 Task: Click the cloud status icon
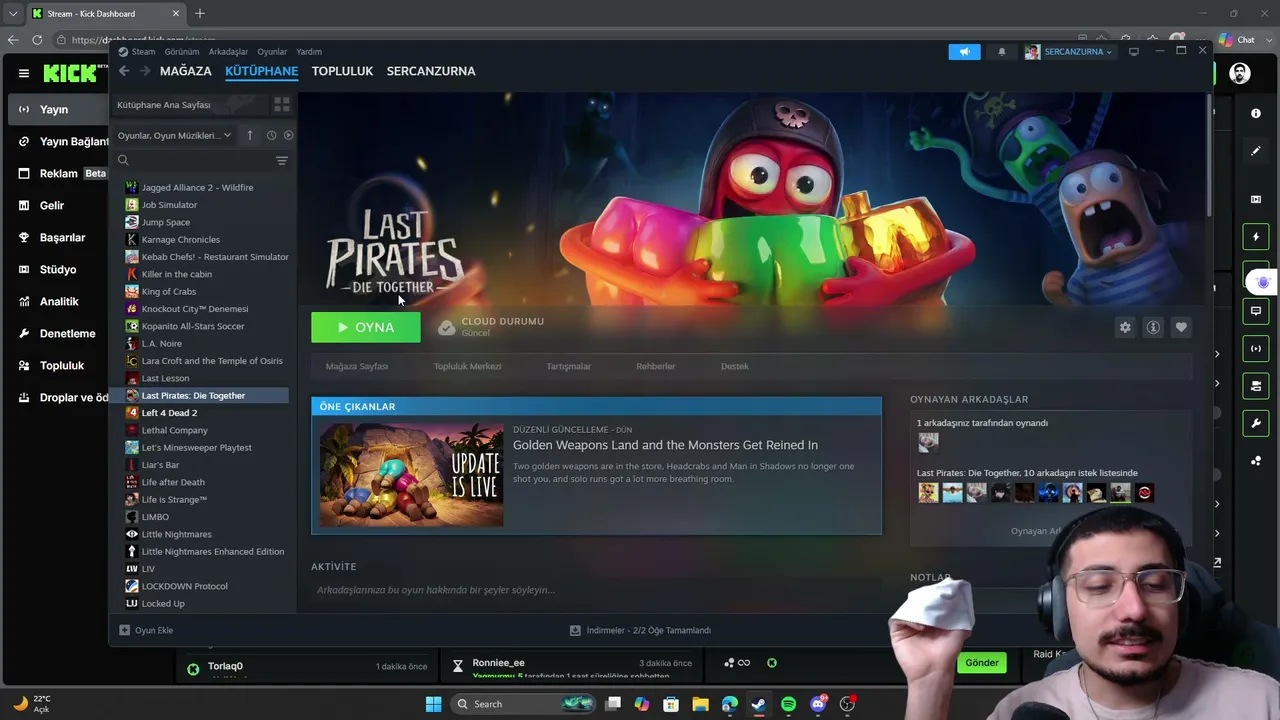point(447,327)
